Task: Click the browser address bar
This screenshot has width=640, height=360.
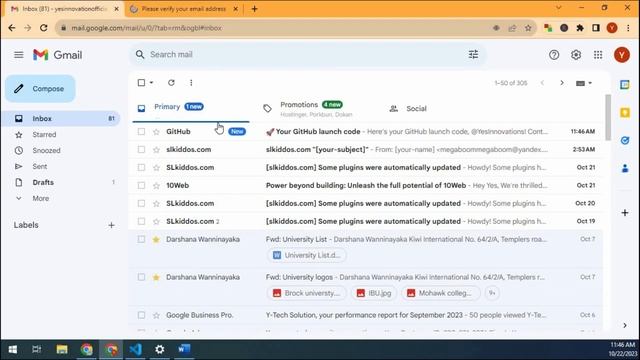Action: tap(278, 28)
